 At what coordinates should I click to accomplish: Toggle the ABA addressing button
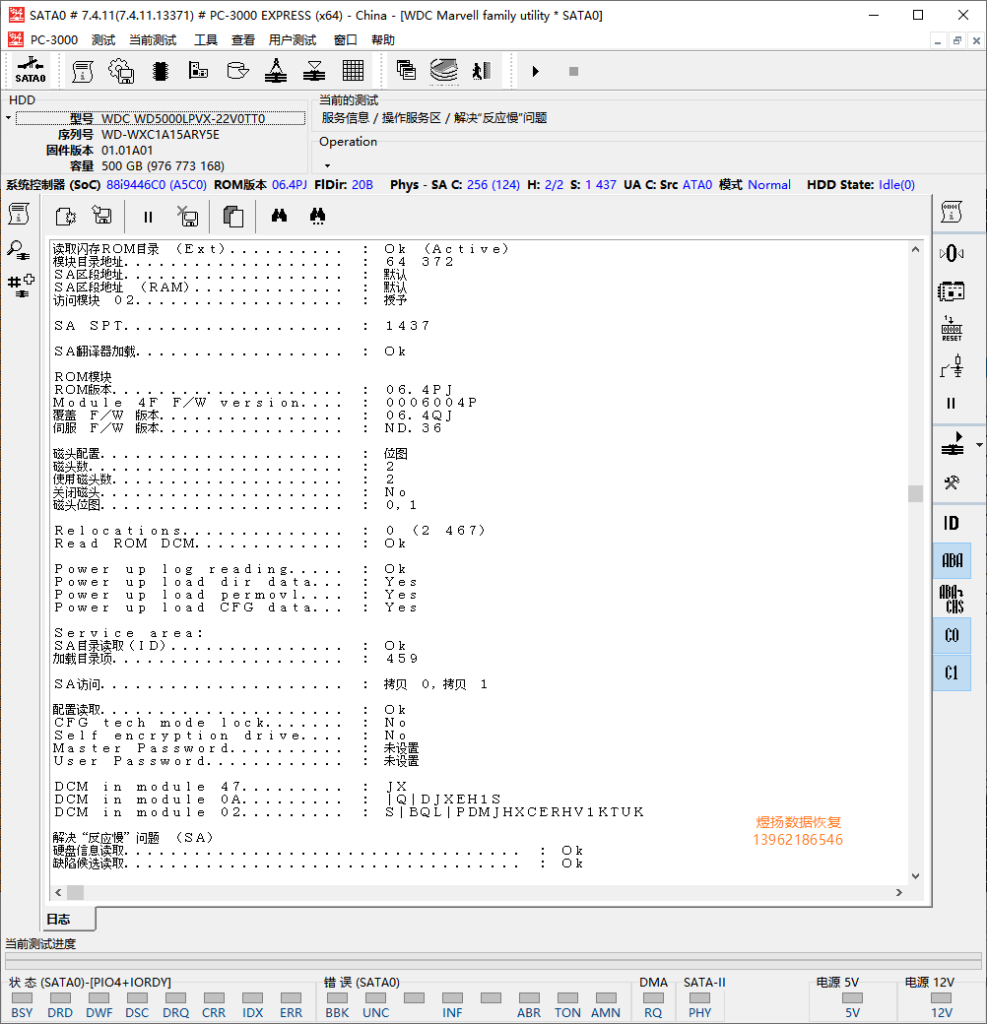tap(952, 560)
